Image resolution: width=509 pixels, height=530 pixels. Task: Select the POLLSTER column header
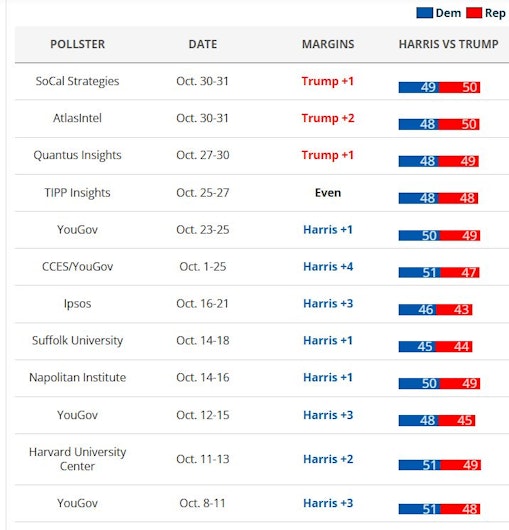point(77,44)
